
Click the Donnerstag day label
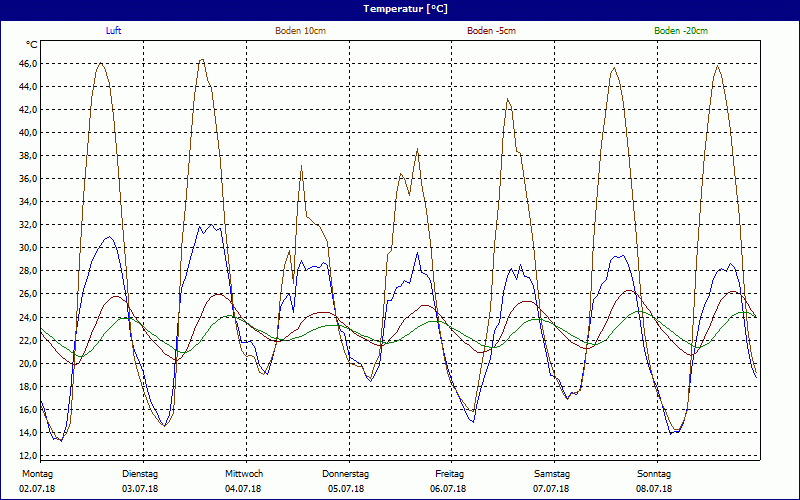[x=346, y=473]
